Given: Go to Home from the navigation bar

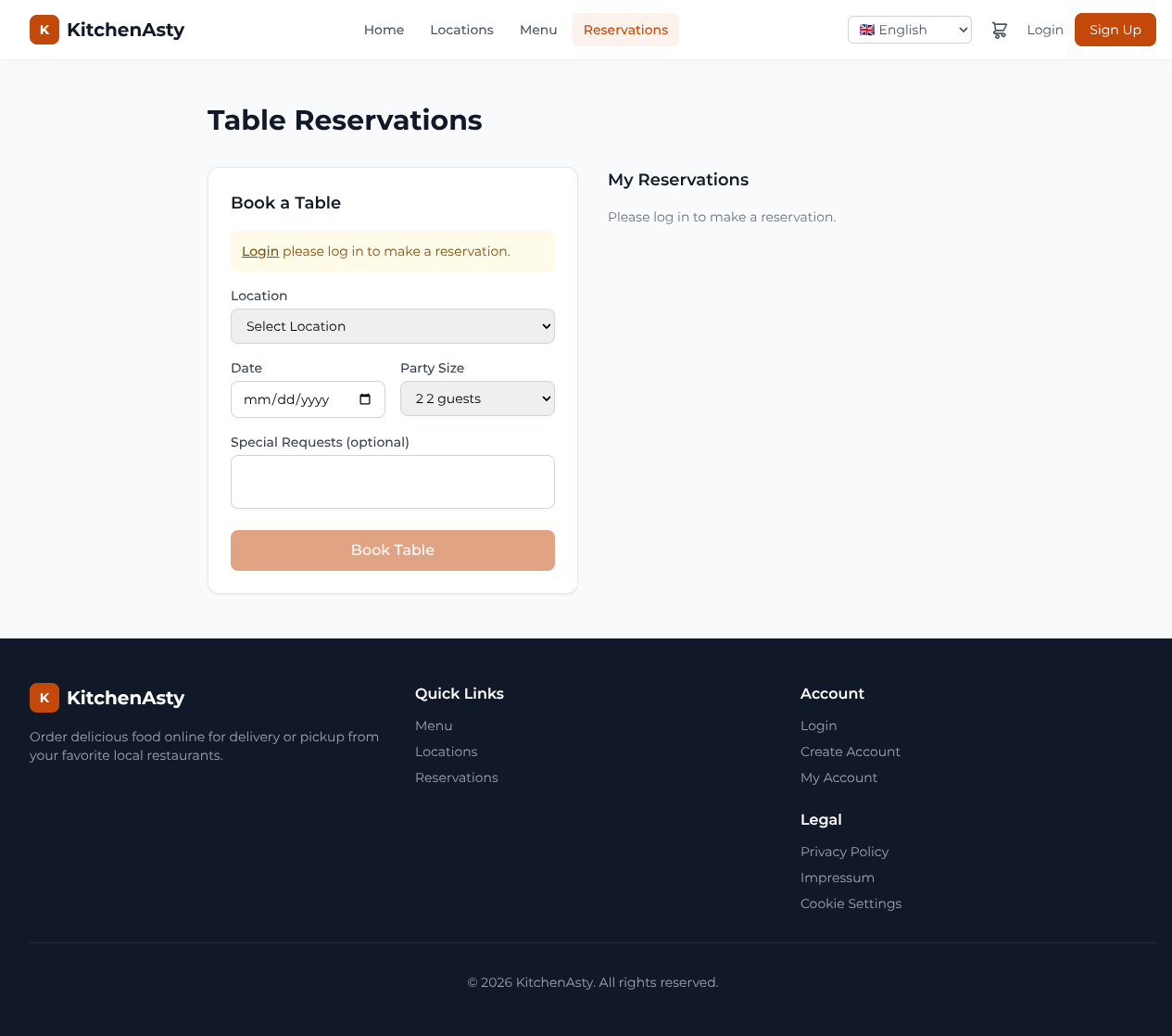Looking at the screenshot, I should tap(384, 29).
